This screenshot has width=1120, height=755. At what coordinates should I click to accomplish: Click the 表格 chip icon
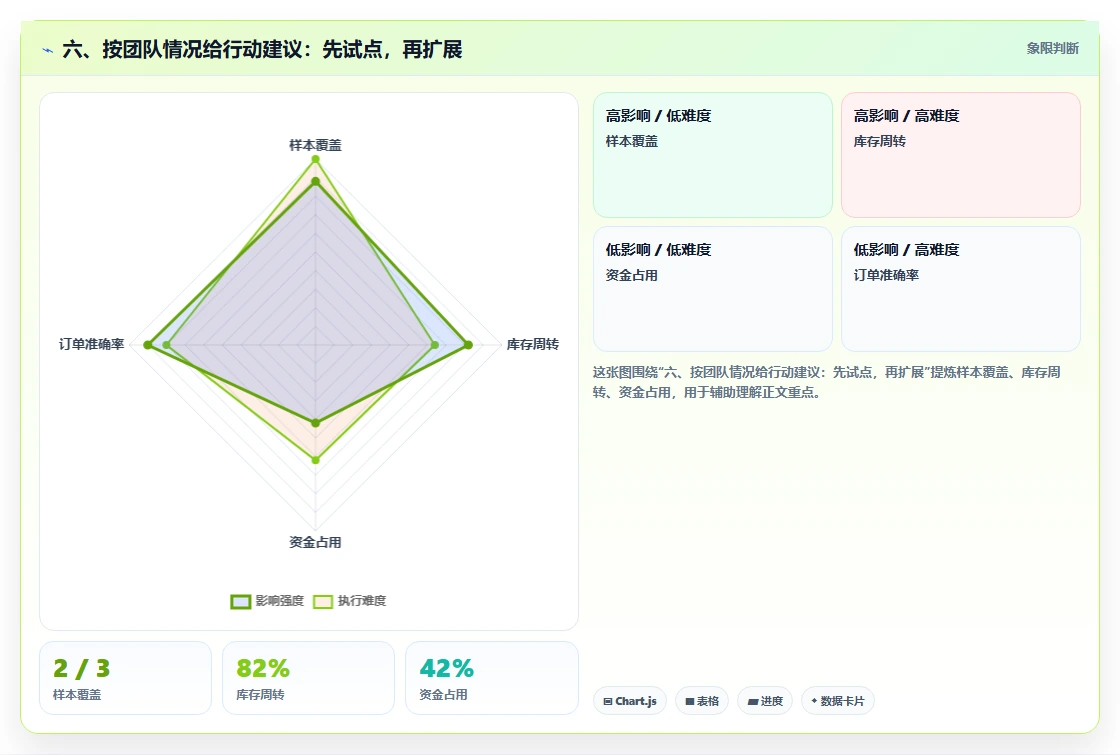690,701
